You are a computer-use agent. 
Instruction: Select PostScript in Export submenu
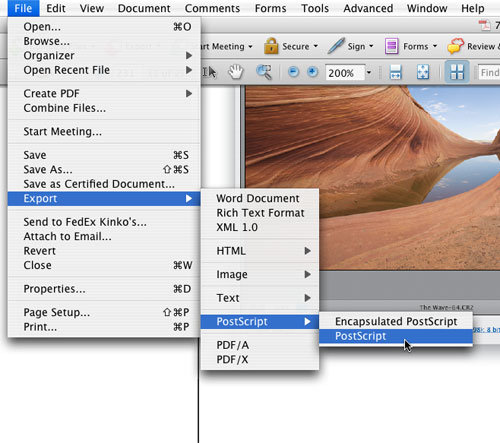pyautogui.click(x=260, y=322)
